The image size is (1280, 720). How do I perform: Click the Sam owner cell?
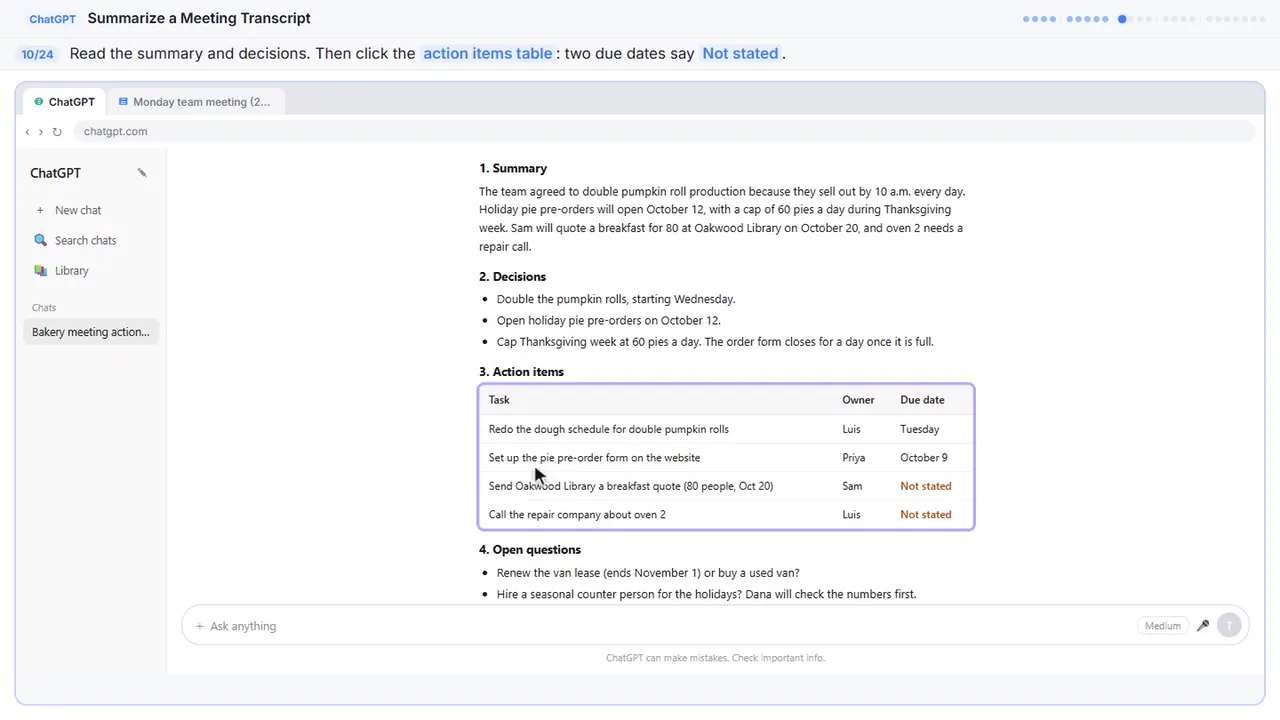coord(852,486)
